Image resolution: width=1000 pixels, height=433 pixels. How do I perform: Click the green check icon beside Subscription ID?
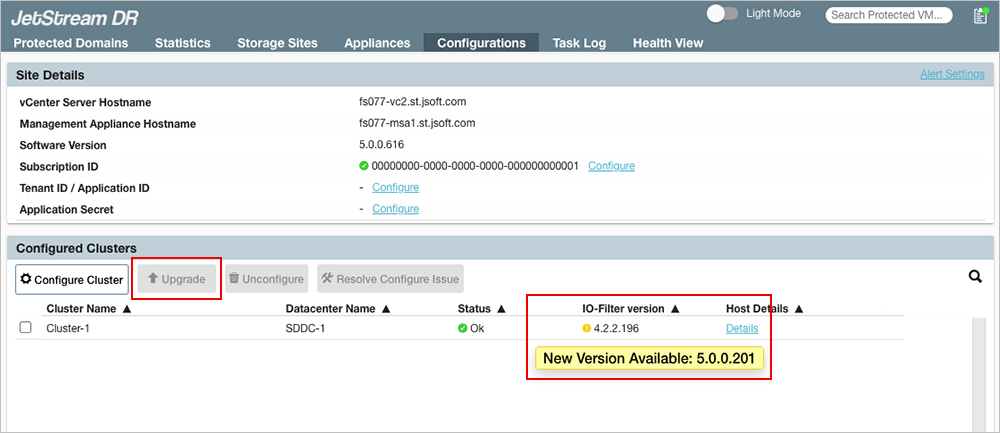364,166
